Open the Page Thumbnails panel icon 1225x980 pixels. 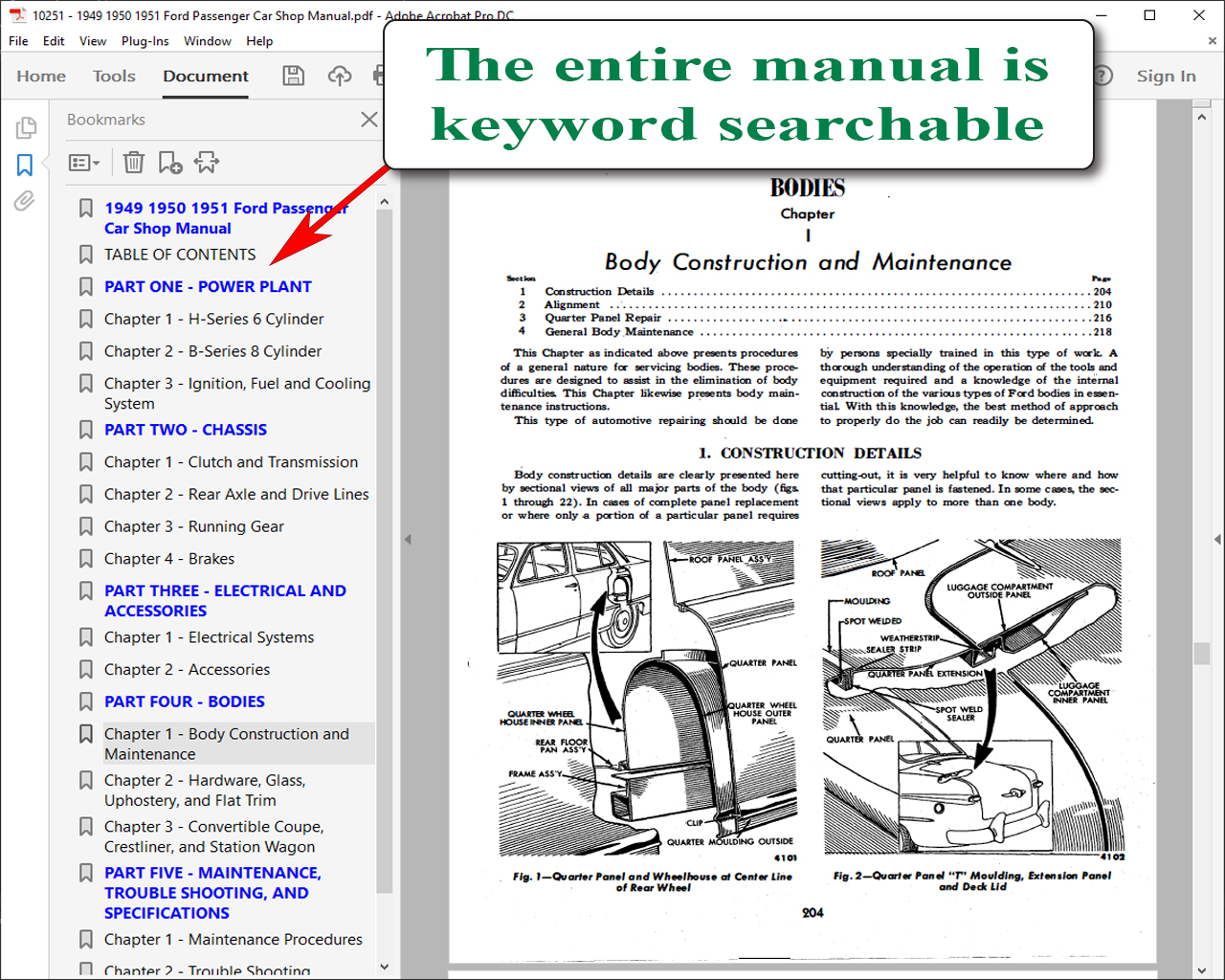[26, 127]
